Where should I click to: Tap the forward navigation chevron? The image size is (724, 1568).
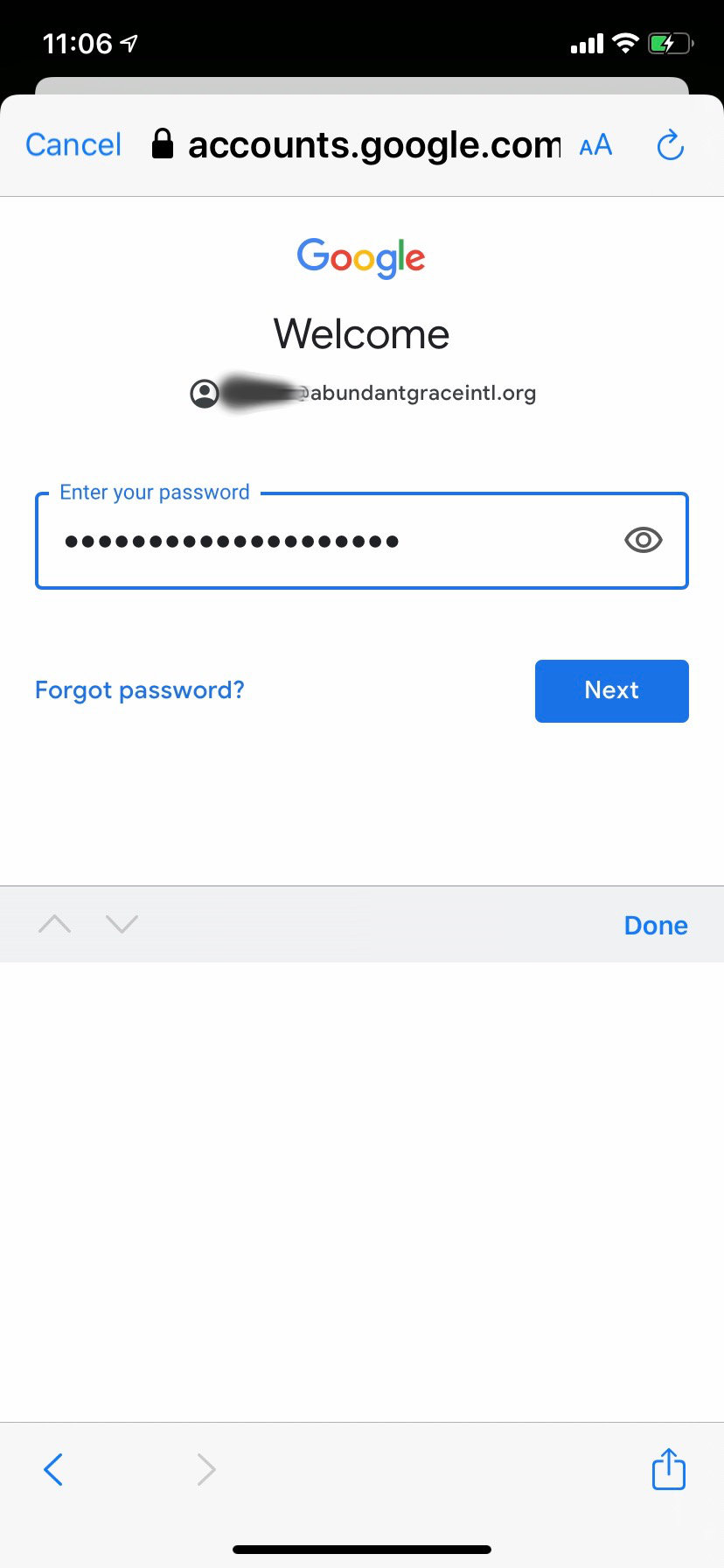206,1469
